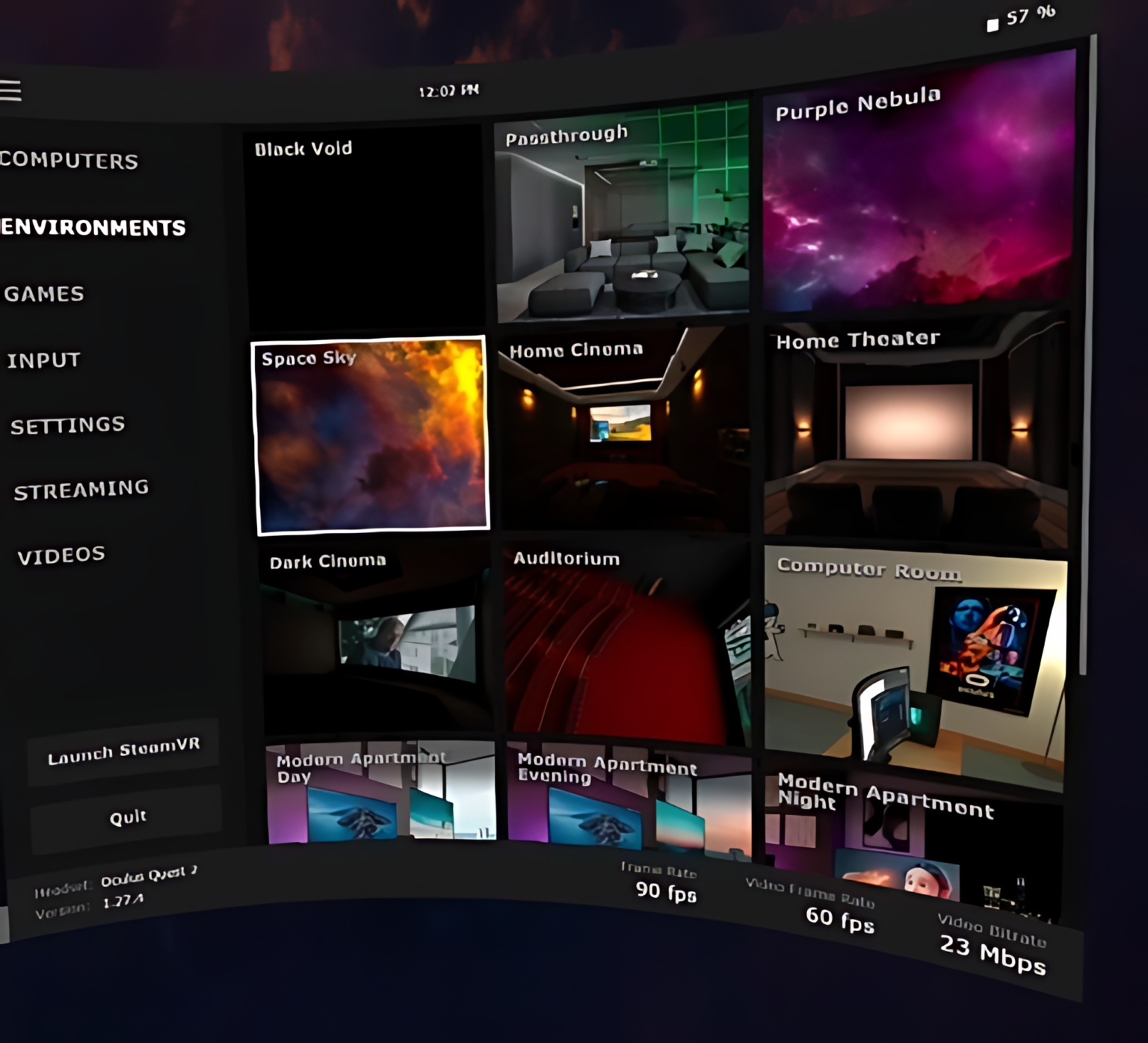
Task: Select the Space Sky environment
Action: pos(371,436)
